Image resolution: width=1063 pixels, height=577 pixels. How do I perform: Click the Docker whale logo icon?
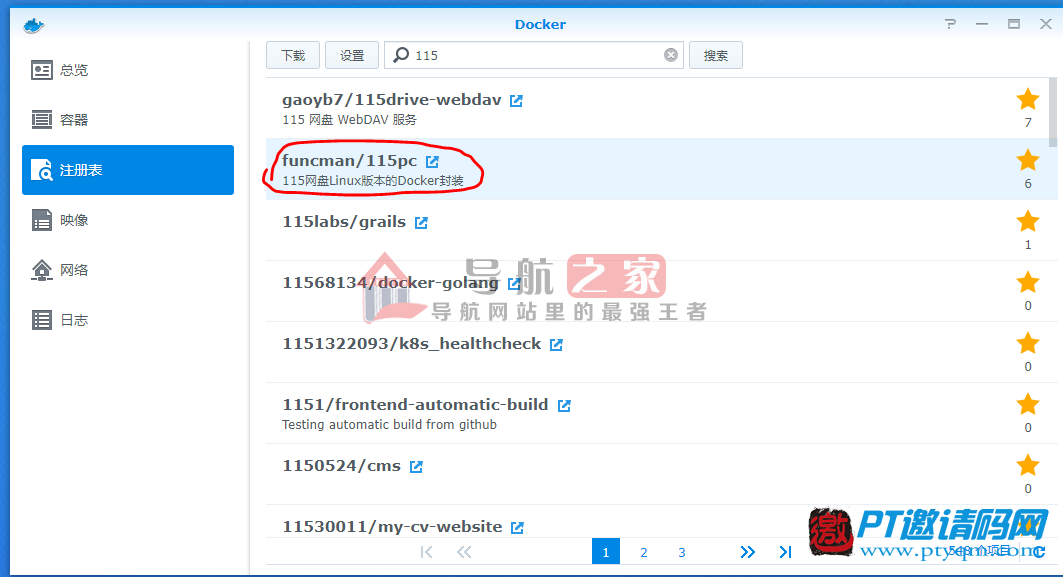coord(33,26)
